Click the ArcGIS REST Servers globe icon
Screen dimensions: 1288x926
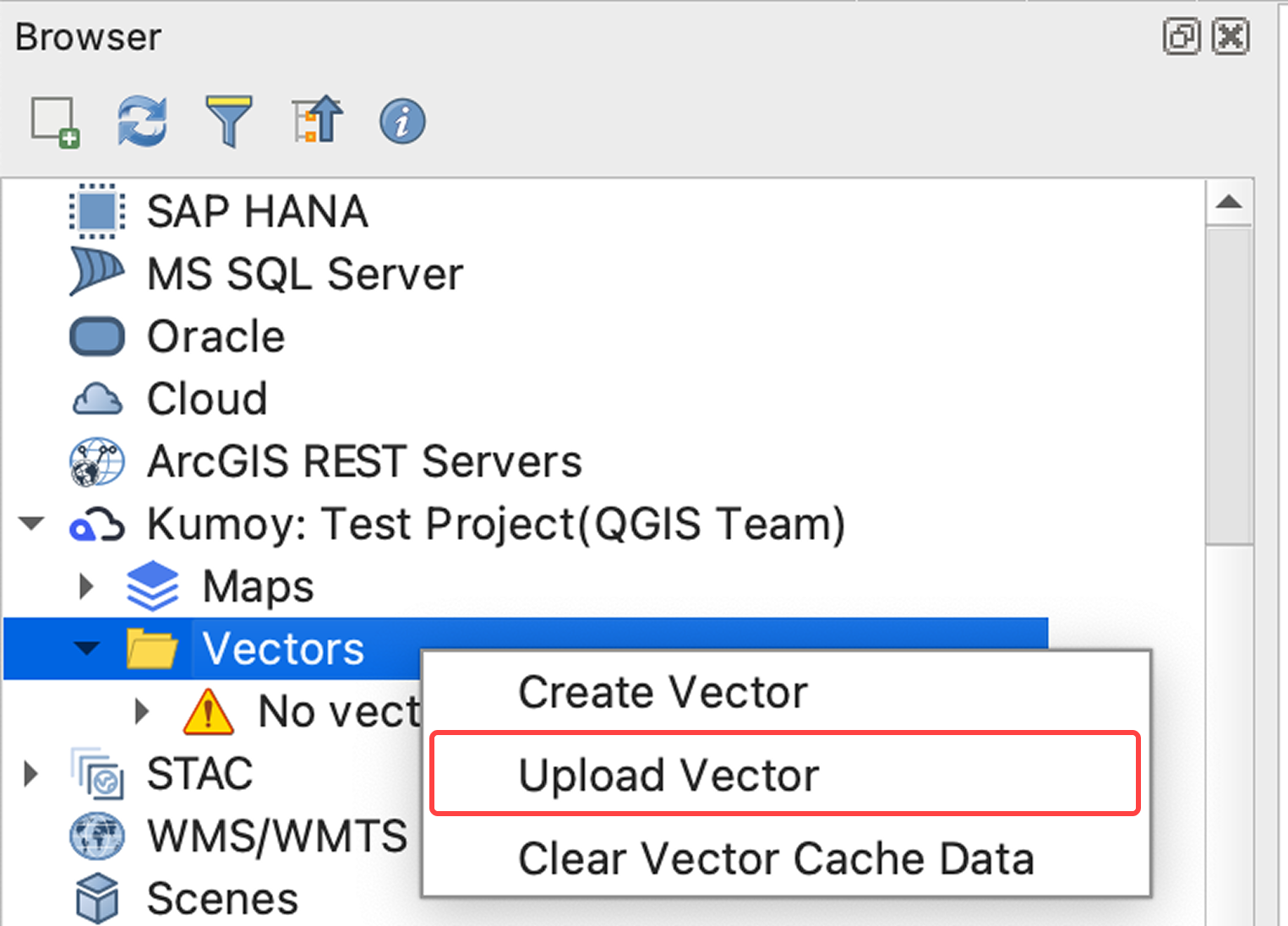pos(97,461)
